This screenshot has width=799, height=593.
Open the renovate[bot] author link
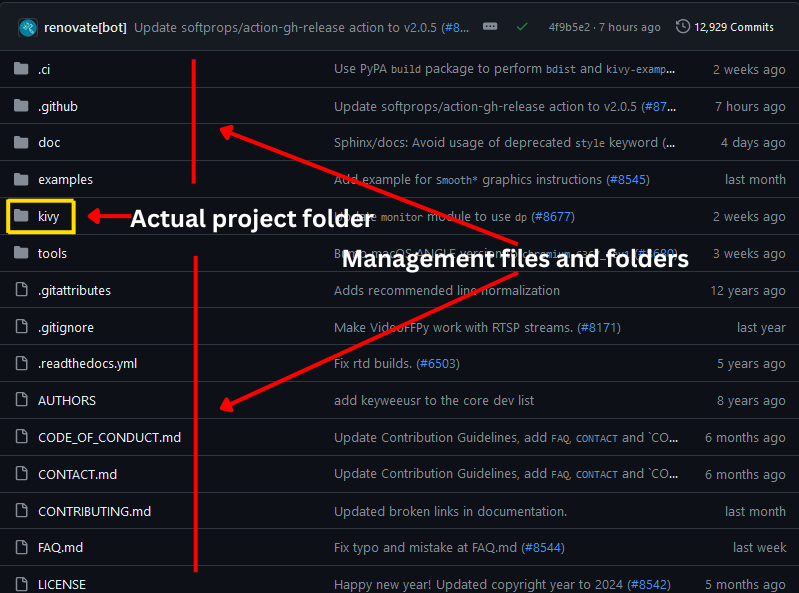point(85,28)
